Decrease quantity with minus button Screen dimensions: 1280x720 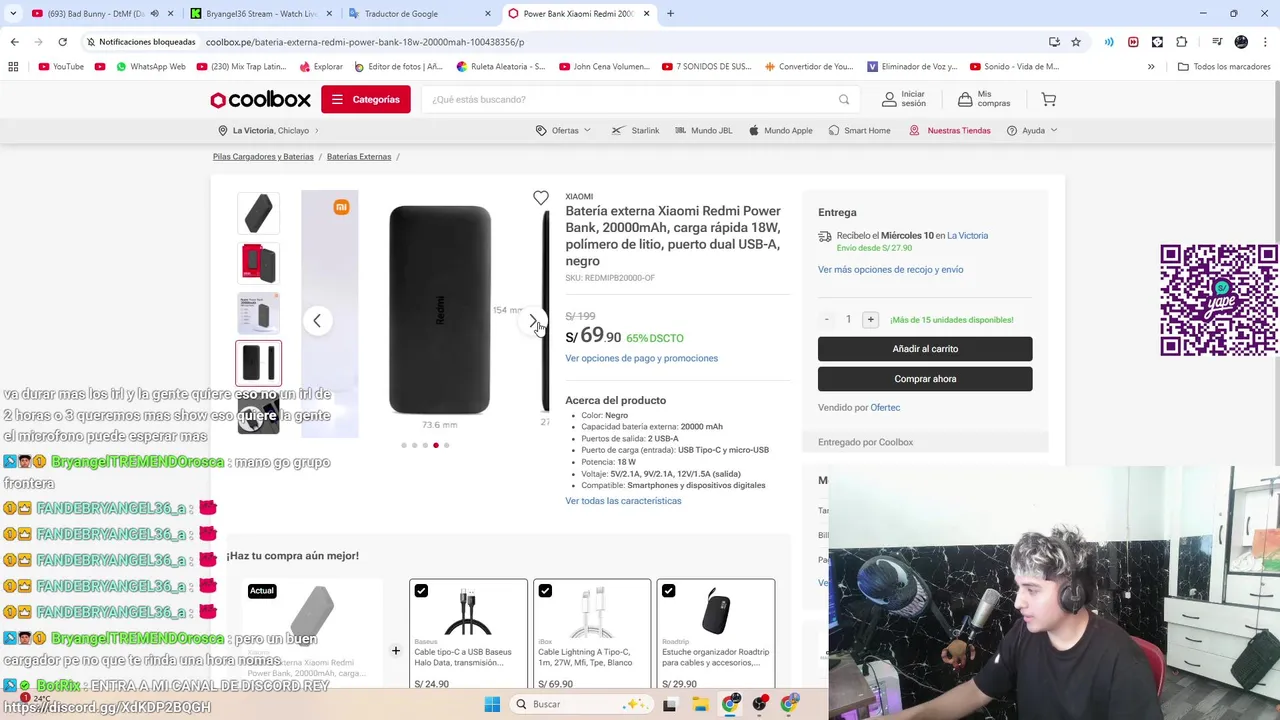[826, 320]
